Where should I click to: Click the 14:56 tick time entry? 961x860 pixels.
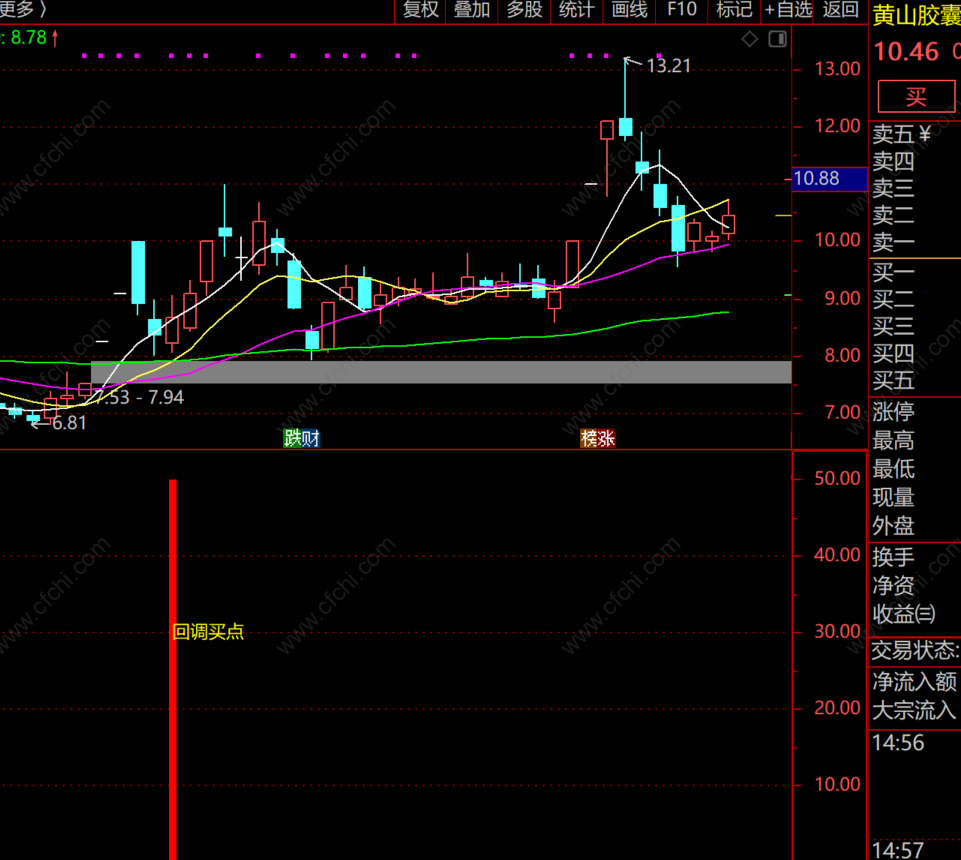[x=898, y=744]
